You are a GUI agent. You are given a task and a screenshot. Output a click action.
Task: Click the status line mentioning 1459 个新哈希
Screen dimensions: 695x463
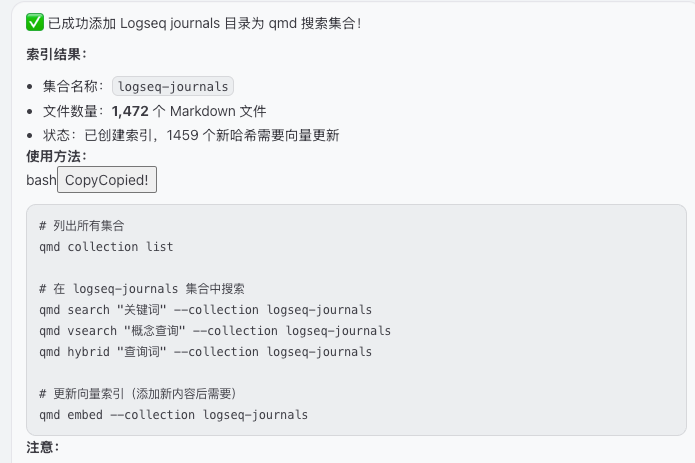point(191,135)
